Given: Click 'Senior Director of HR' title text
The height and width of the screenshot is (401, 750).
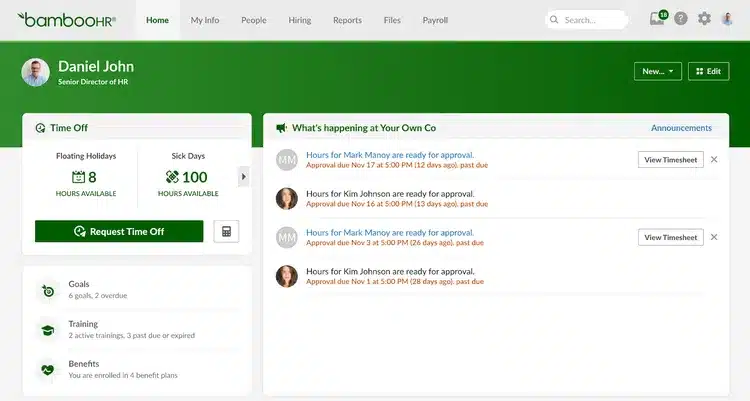Looking at the screenshot, I should (x=93, y=82).
